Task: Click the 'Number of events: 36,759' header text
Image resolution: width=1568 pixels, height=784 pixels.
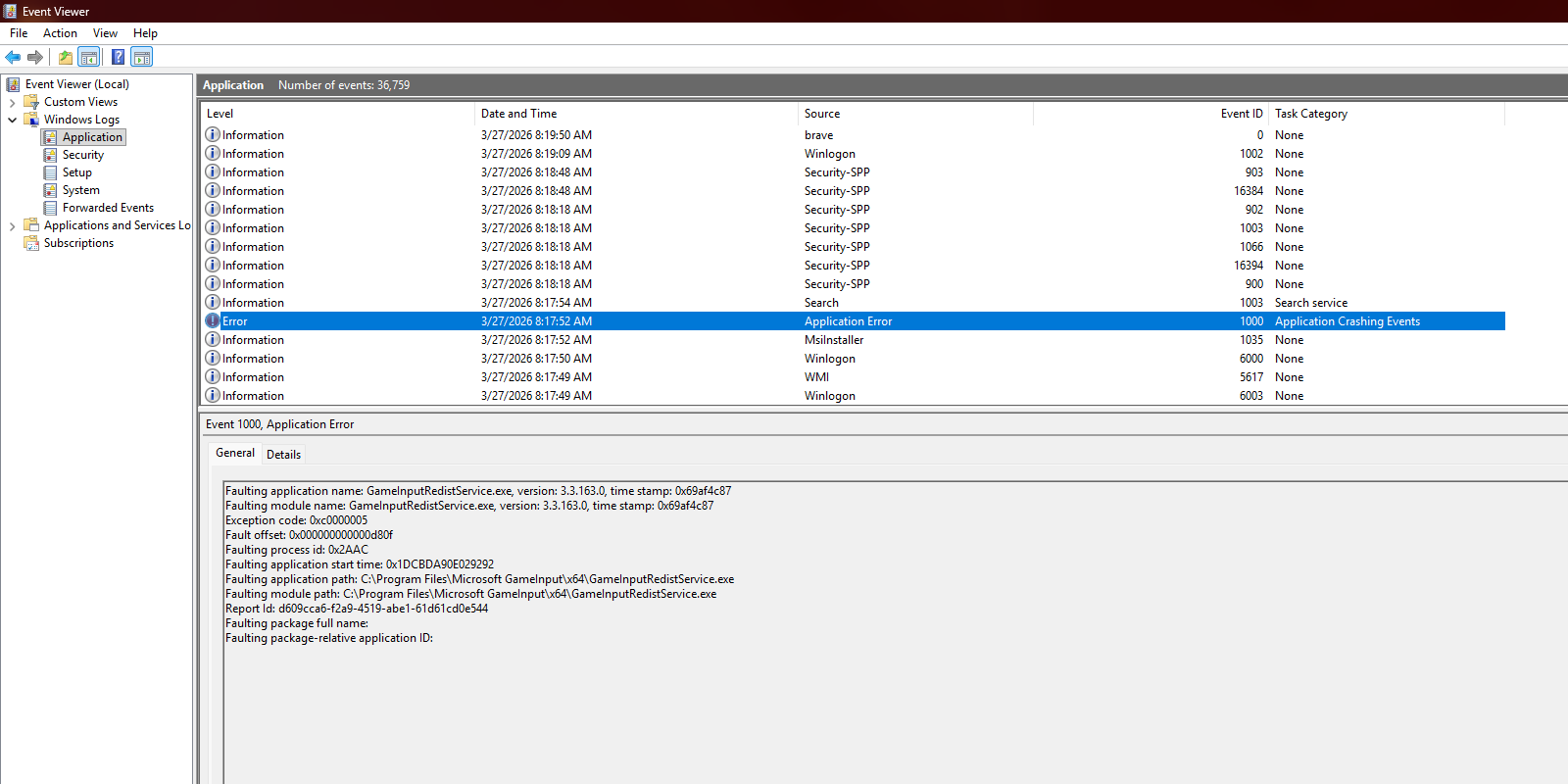Action: coord(344,85)
